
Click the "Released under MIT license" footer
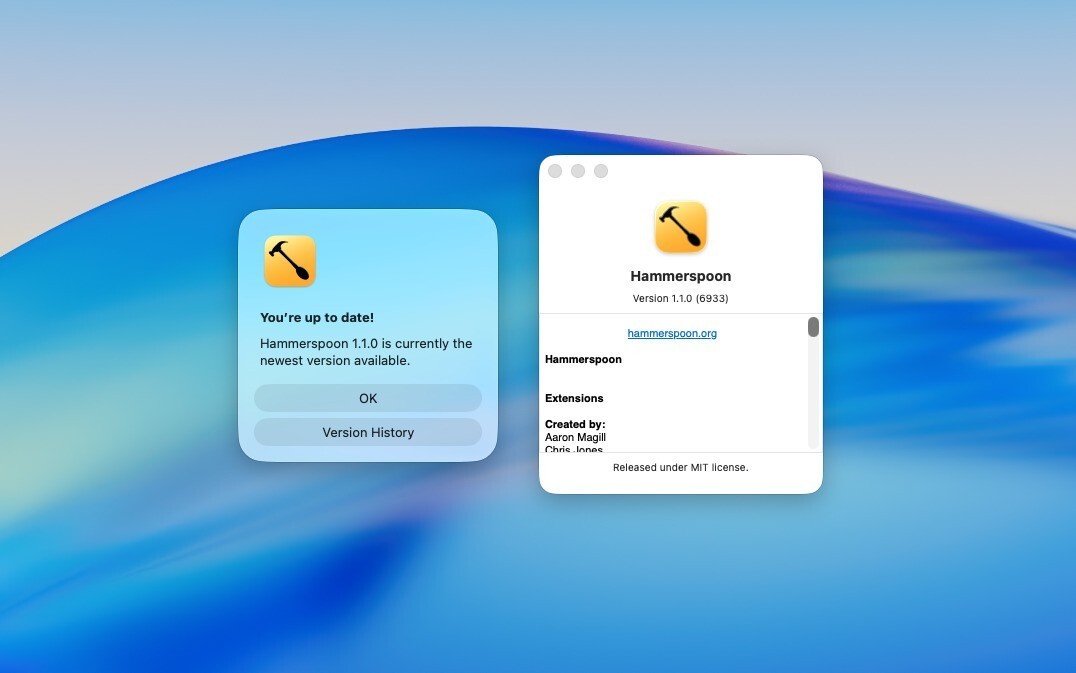(680, 467)
